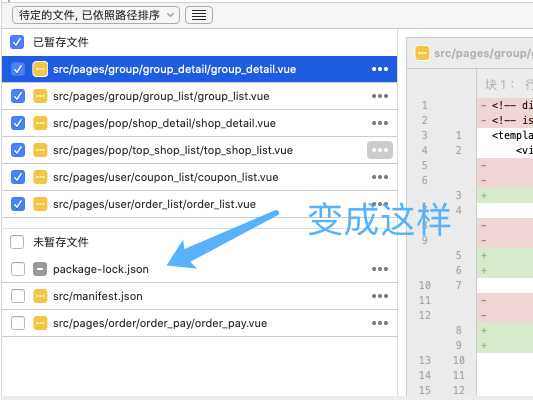Select src/pages/group/group_list/group_list.vue file
The image size is (533, 400).
click(200, 96)
